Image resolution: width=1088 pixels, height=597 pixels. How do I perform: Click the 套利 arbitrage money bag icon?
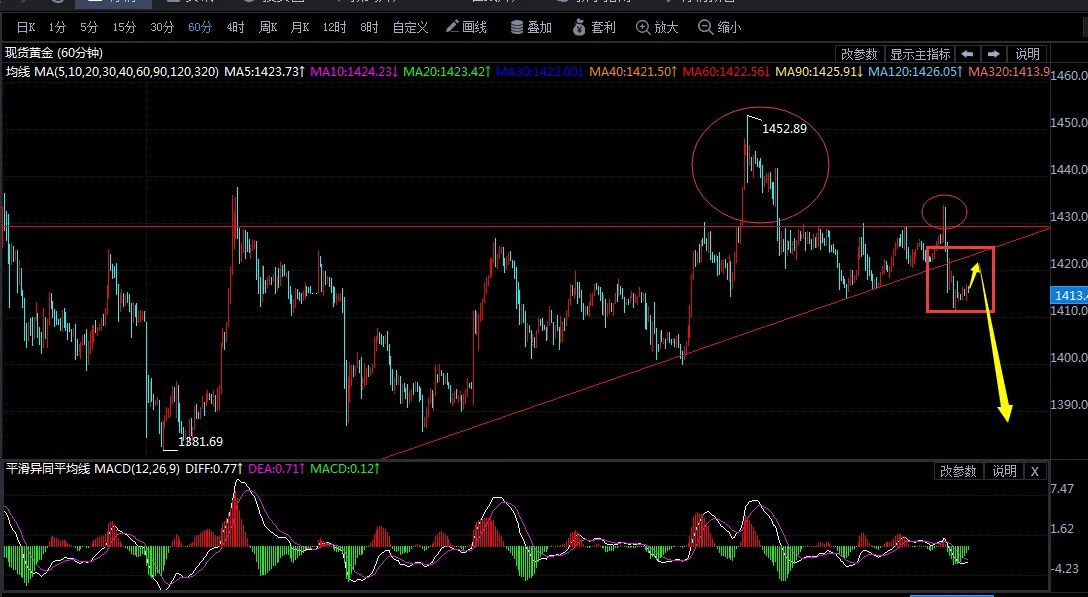579,27
